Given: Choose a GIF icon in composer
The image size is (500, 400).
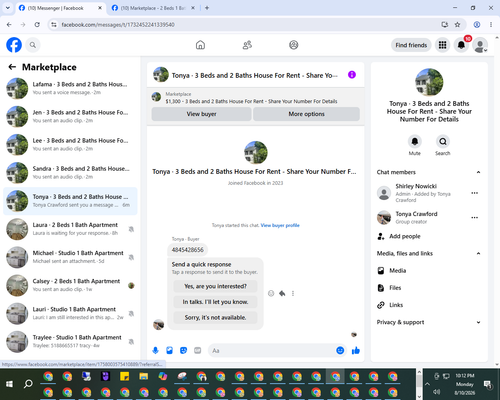Looking at the screenshot, I should pyautogui.click(x=198, y=350).
